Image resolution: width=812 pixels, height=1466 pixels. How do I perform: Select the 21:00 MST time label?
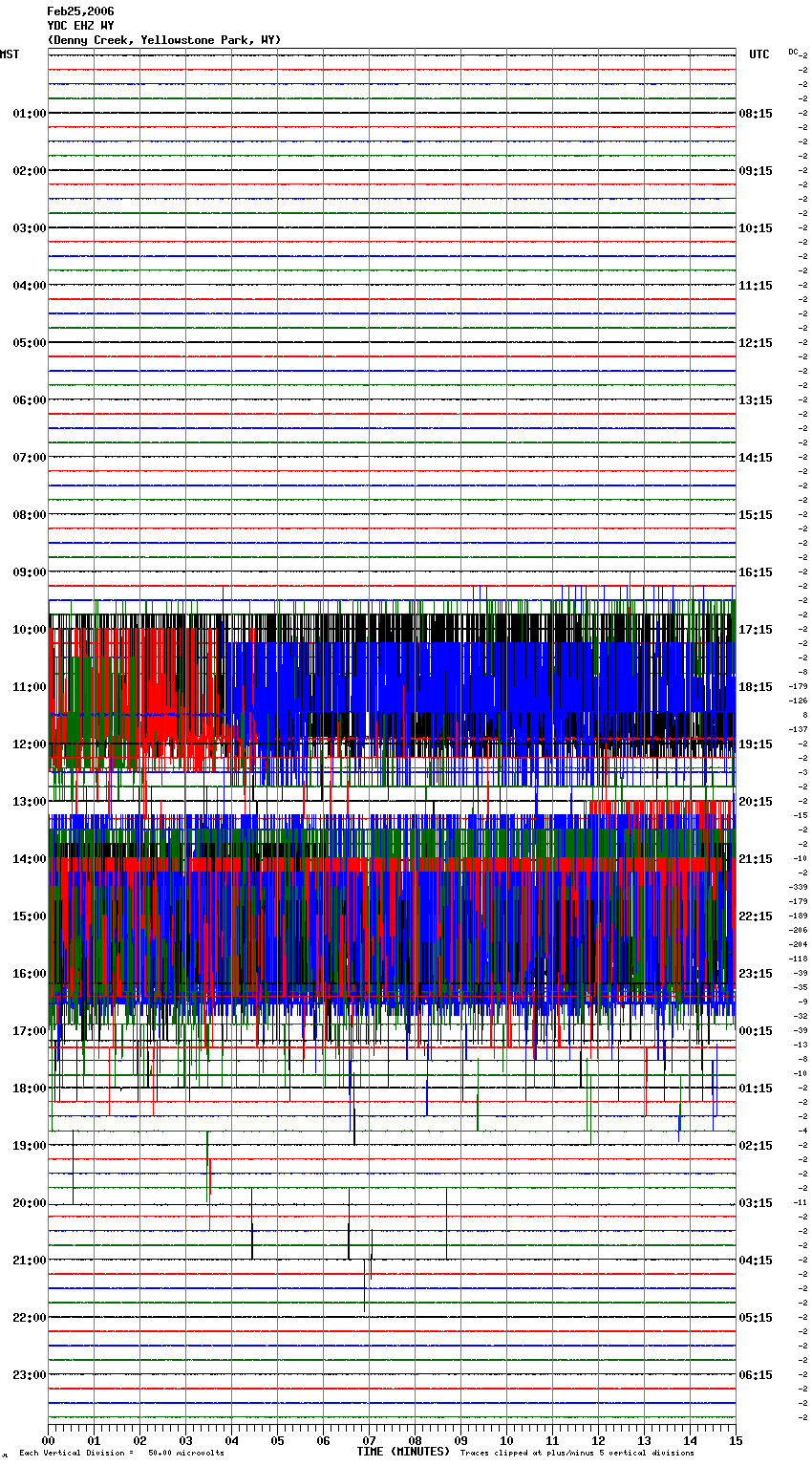tap(29, 1261)
